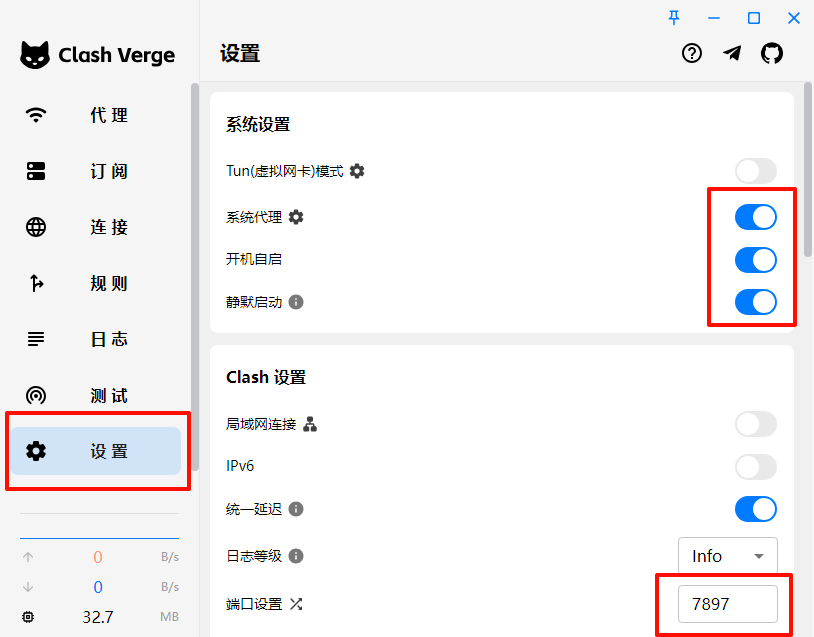
Task: Click the port number field showing 7897
Action: click(729, 604)
